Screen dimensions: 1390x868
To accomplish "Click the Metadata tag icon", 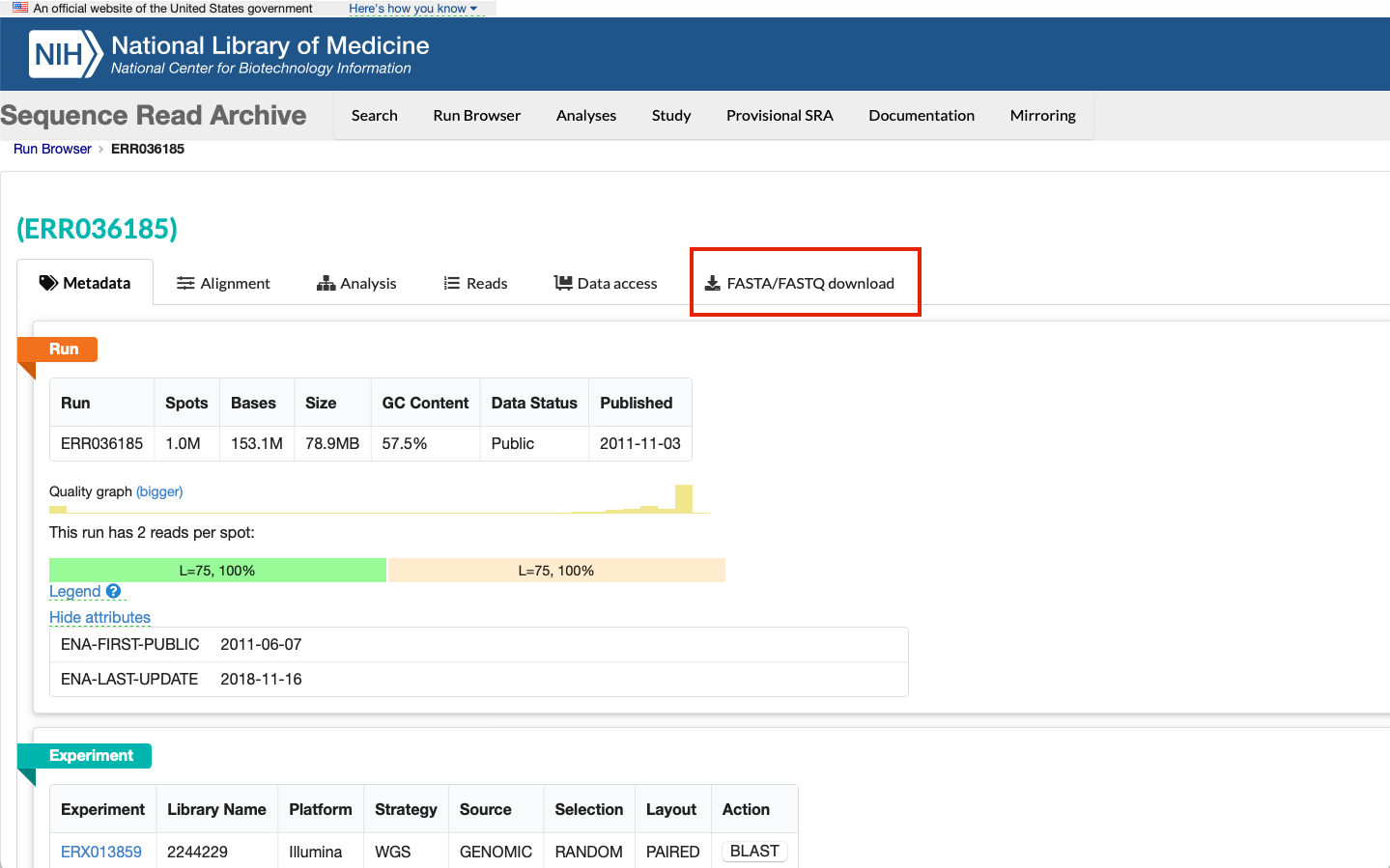I will click(x=48, y=283).
